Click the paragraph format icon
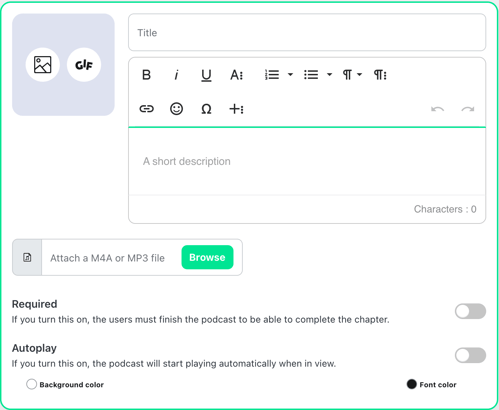The width and height of the screenshot is (499, 410). [x=347, y=75]
